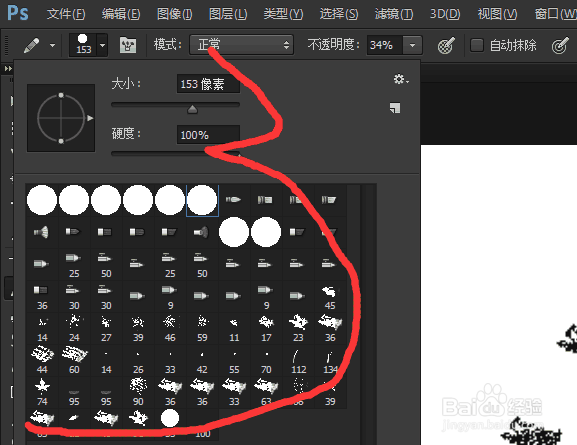Open the 视图(V) menu
Screen dimensions: 577x445
(498, 14)
